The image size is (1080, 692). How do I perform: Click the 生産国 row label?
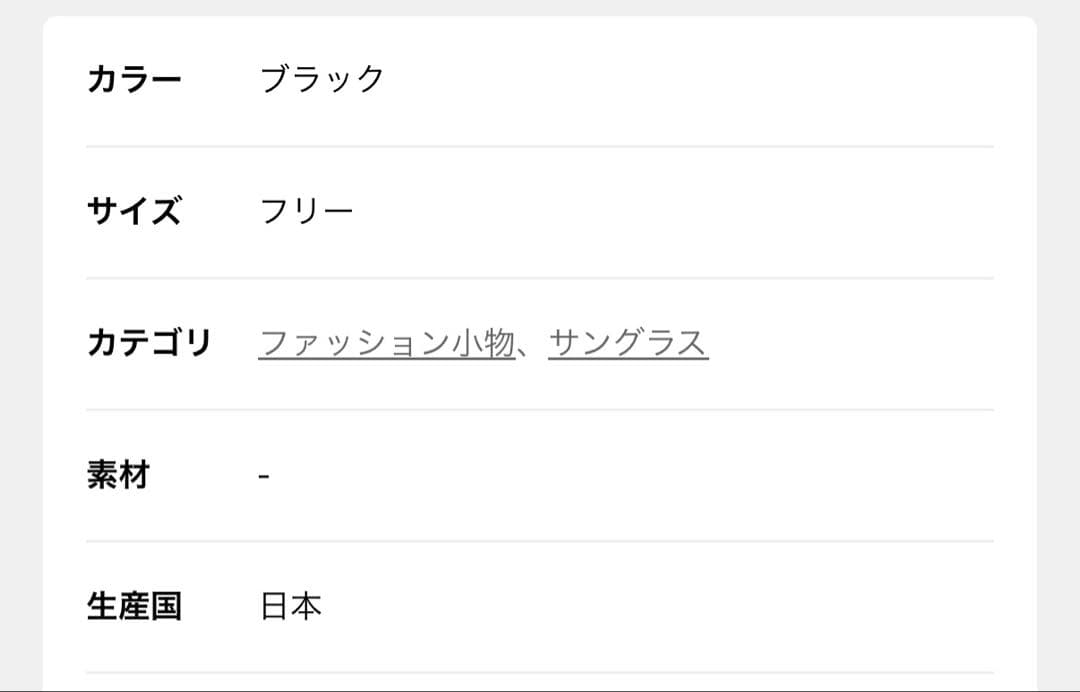134,607
